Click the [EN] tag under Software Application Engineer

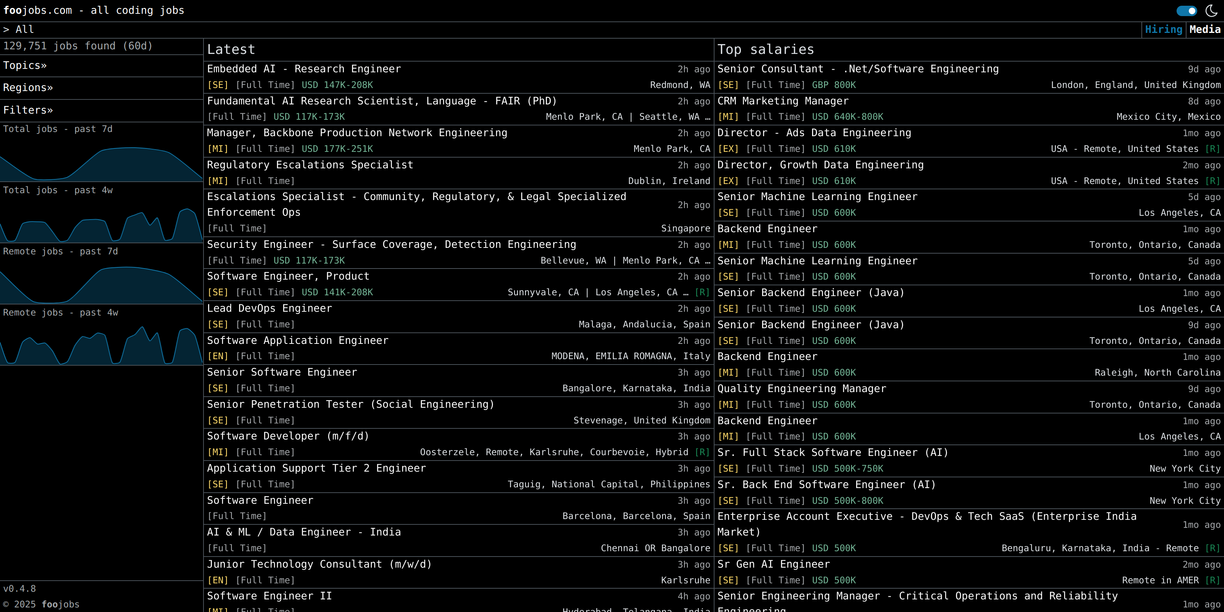click(x=217, y=357)
